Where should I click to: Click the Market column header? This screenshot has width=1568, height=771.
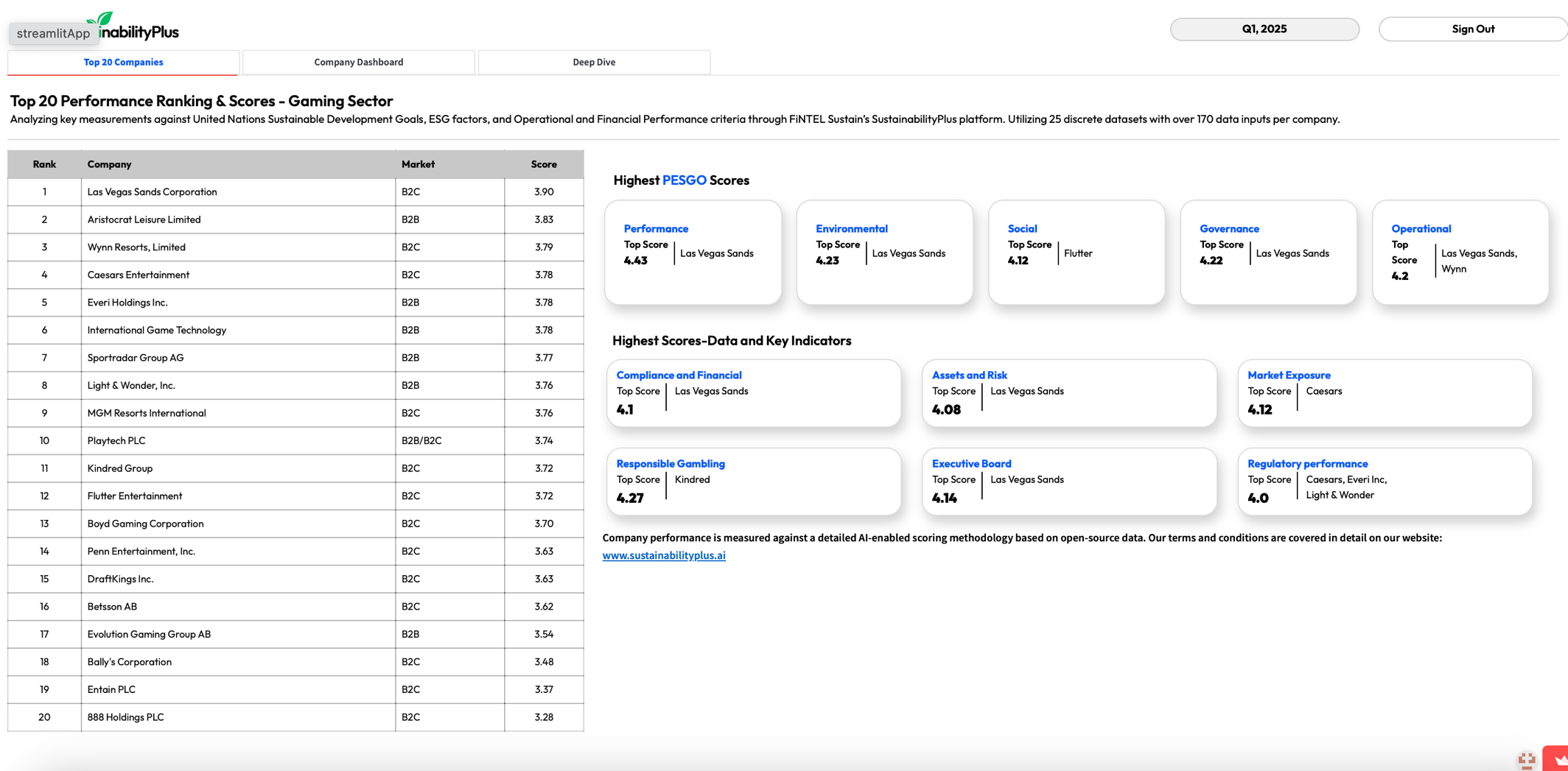tap(418, 164)
